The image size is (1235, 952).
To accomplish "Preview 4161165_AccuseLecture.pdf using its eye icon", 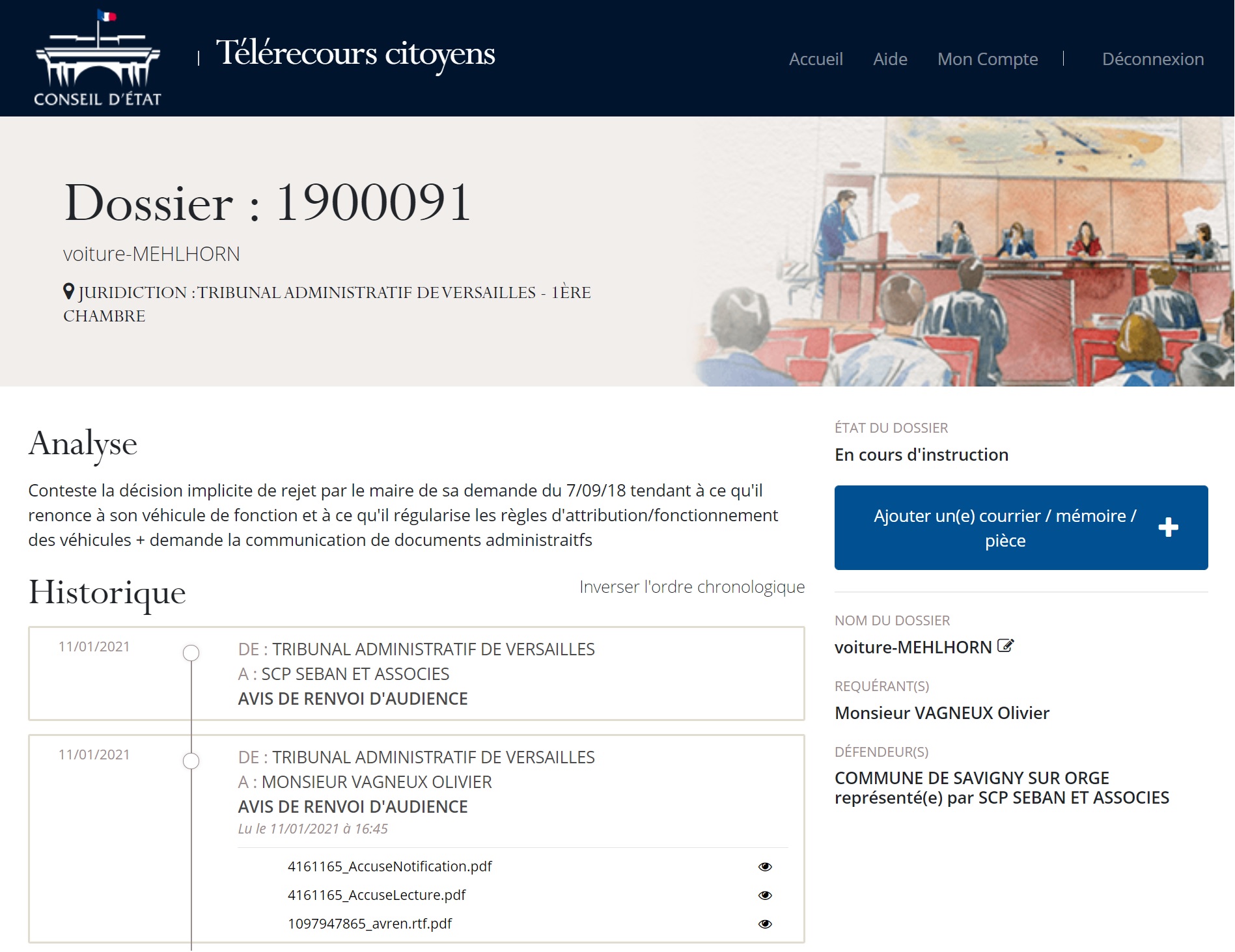I will click(x=765, y=895).
